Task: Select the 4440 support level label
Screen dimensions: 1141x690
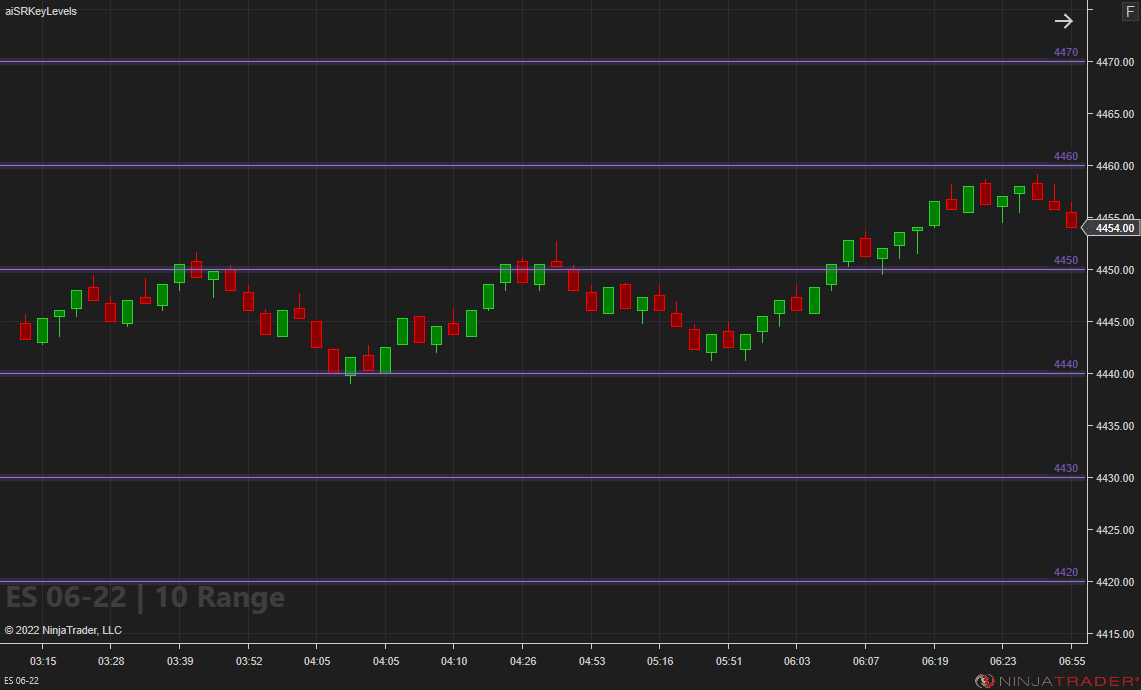Action: pyautogui.click(x=1065, y=364)
